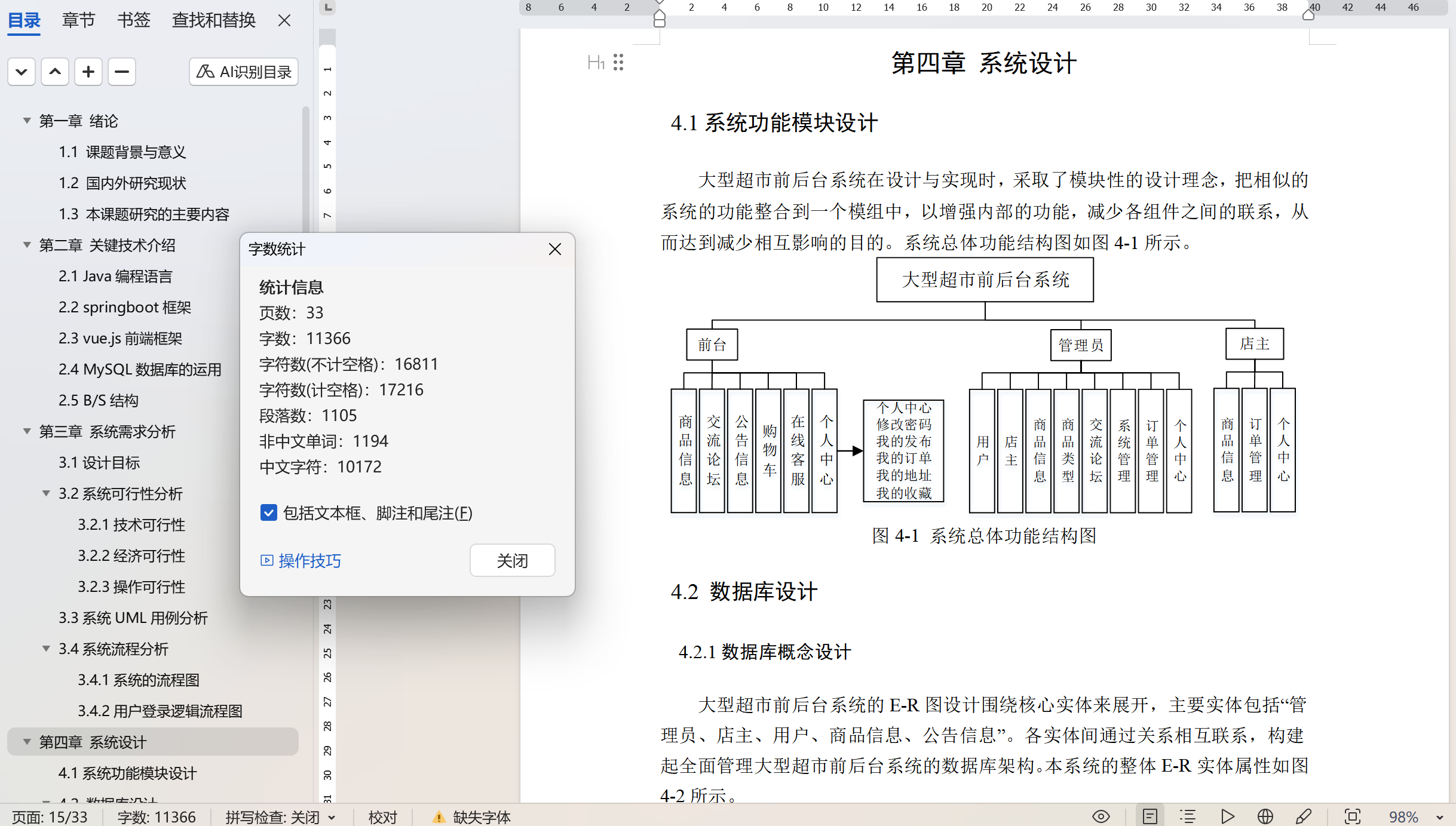The width and height of the screenshot is (1456, 826).
Task: Uncheck 包括文本框、脚注和尾注 checkbox
Action: [269, 512]
